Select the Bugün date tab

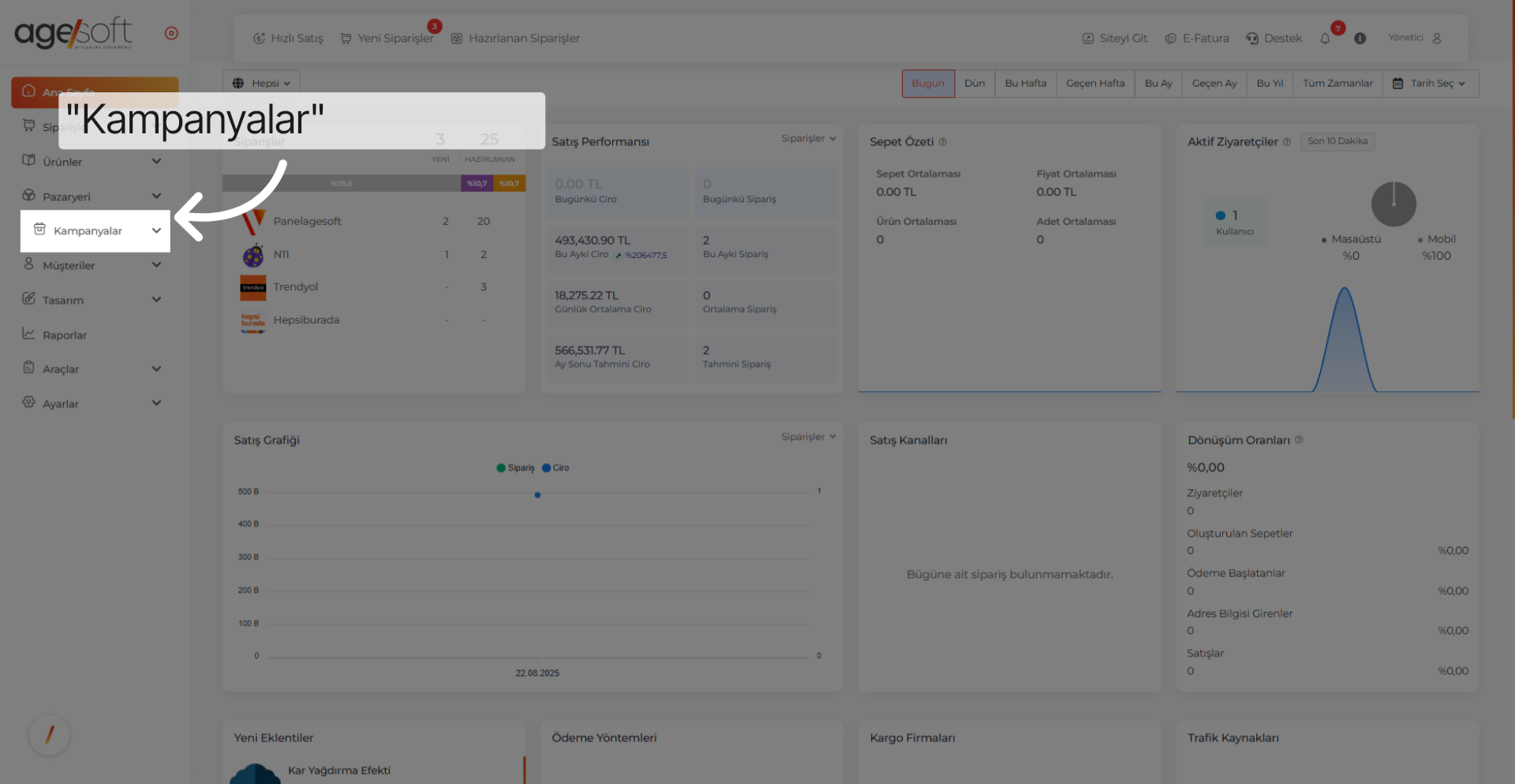click(x=928, y=83)
